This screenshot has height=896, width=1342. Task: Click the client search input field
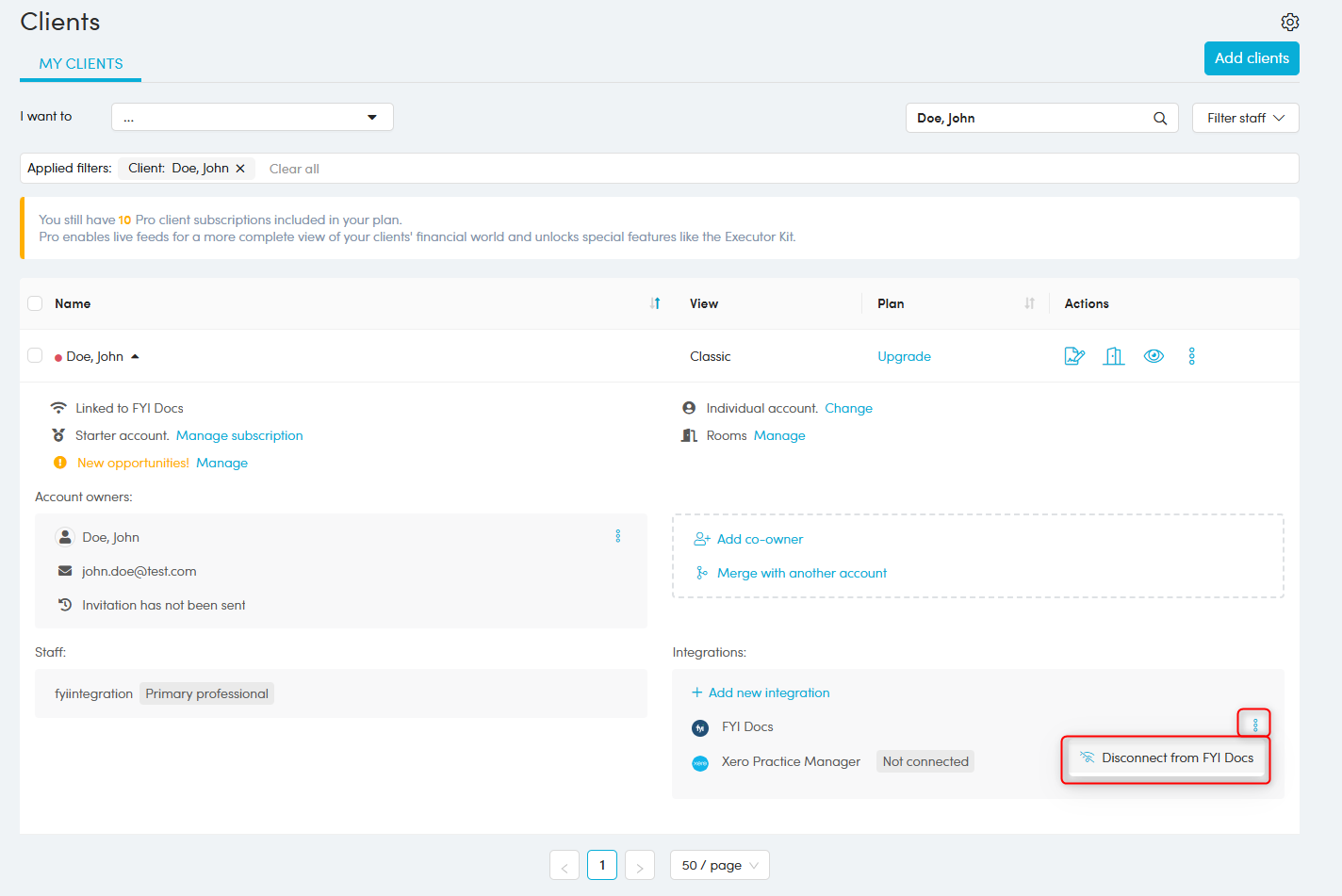1027,118
